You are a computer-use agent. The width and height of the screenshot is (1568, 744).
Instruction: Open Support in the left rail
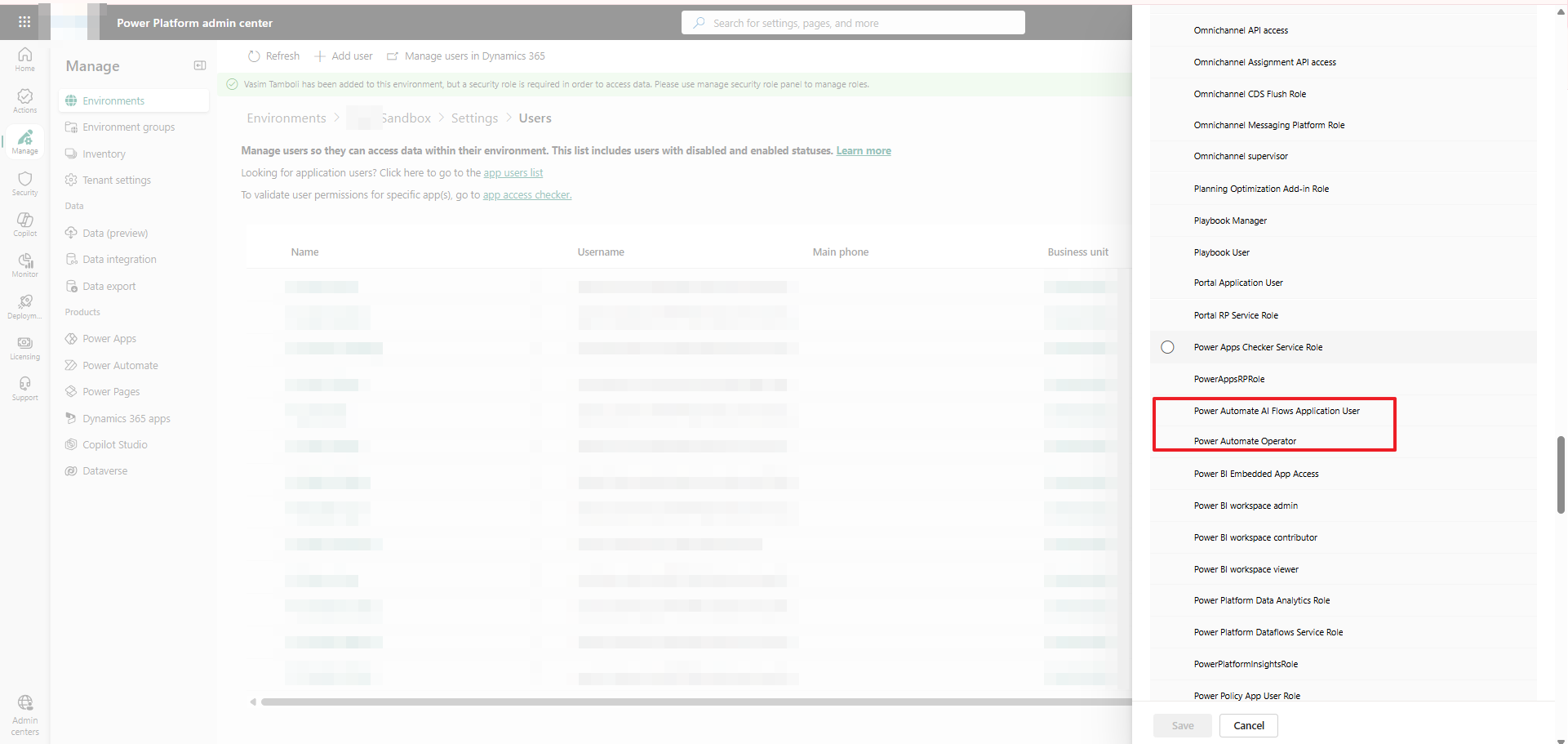point(25,388)
